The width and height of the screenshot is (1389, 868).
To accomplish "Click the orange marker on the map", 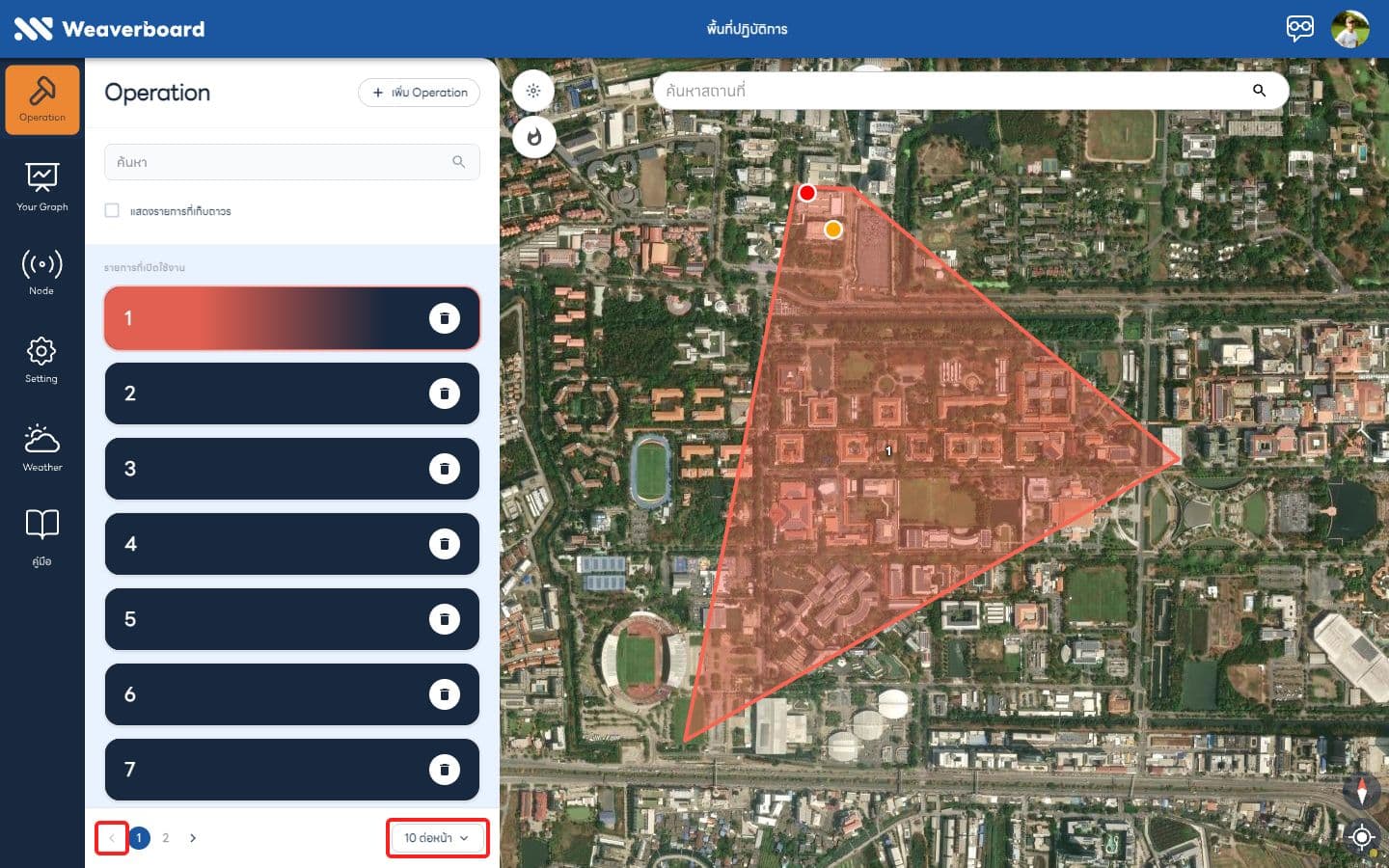I will (833, 230).
